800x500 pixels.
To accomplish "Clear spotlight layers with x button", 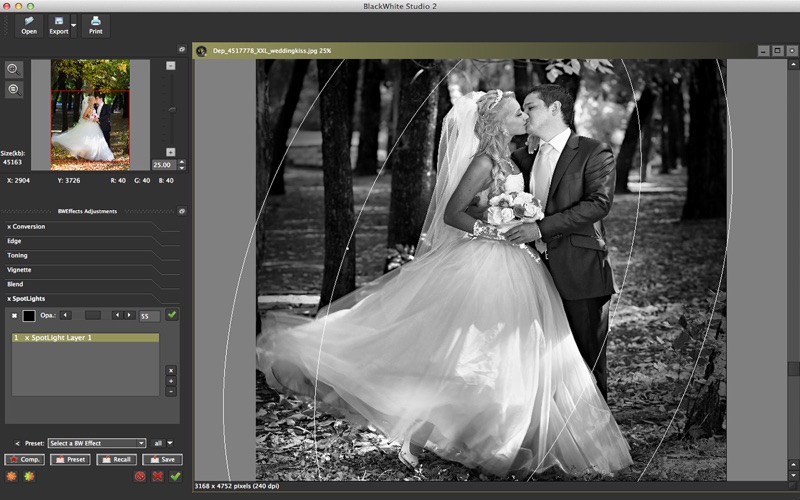I will (x=171, y=370).
